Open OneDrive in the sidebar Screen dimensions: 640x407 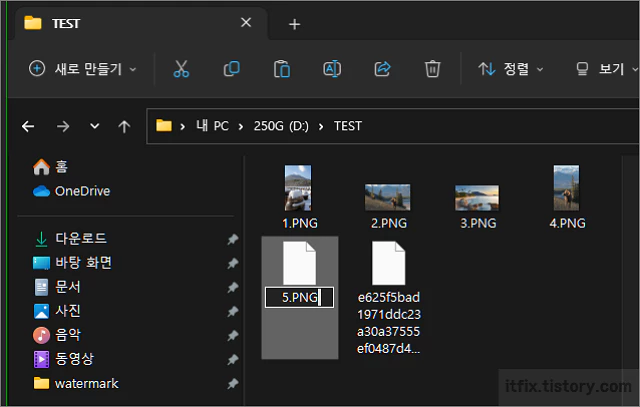pyautogui.click(x=72, y=191)
